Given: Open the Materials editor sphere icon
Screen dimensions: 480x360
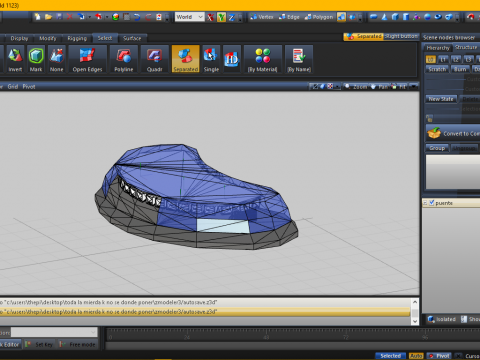Looking at the screenshot, I should point(116,17).
